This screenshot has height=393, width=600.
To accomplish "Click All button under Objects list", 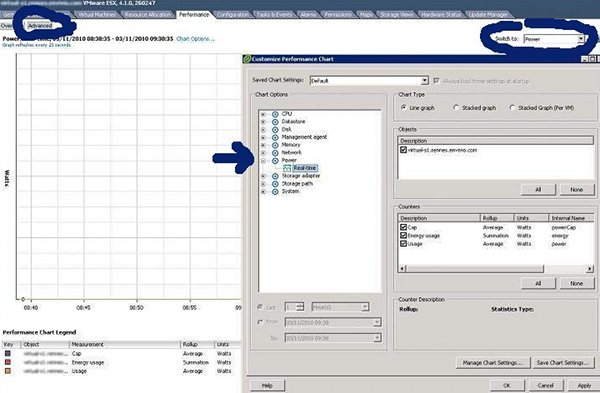I will [538, 189].
